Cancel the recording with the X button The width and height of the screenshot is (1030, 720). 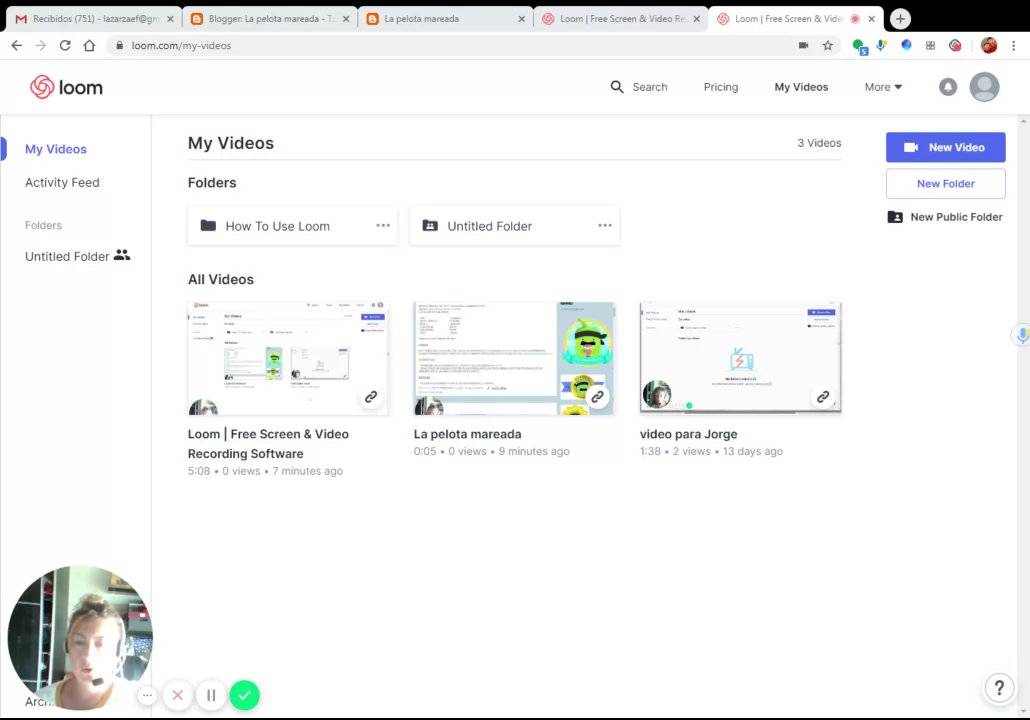pyautogui.click(x=177, y=695)
